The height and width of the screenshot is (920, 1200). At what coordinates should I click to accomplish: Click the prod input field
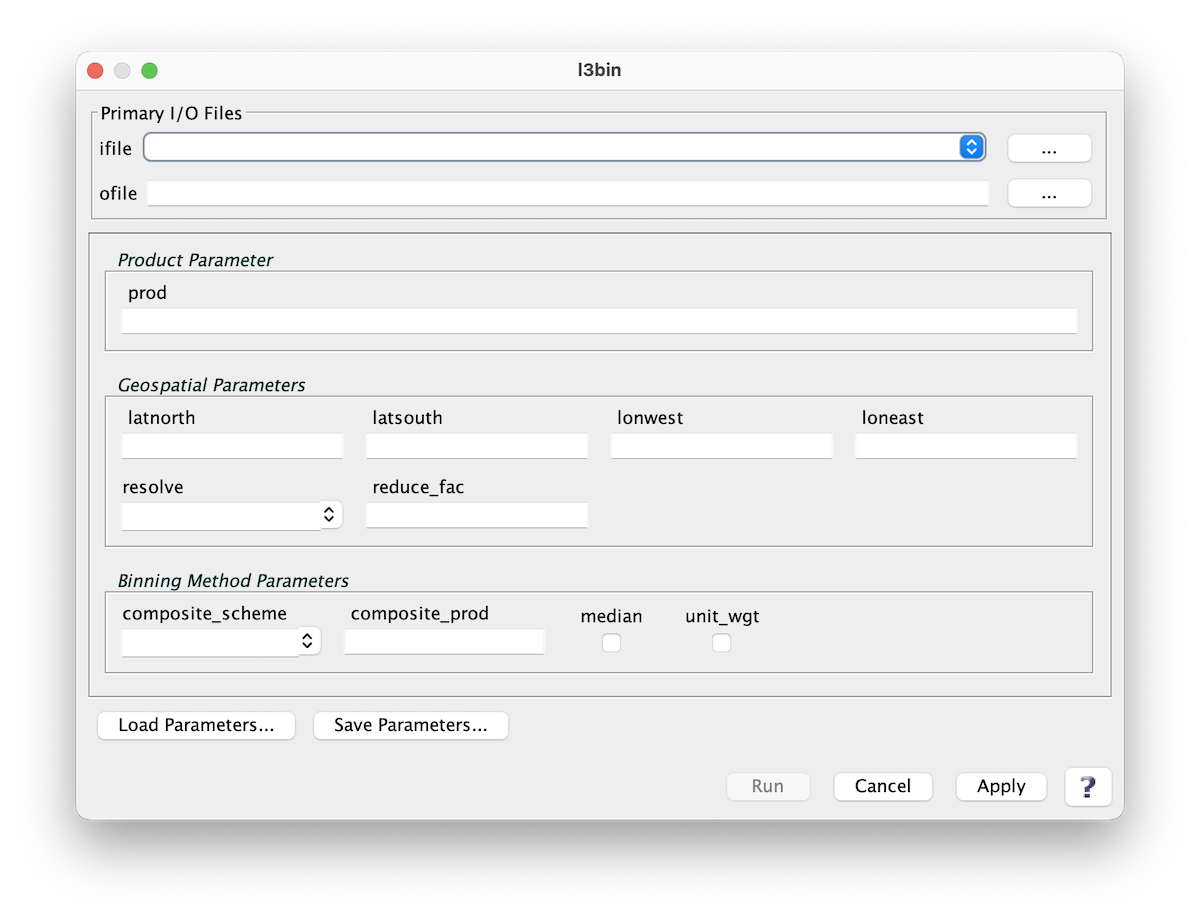click(599, 321)
